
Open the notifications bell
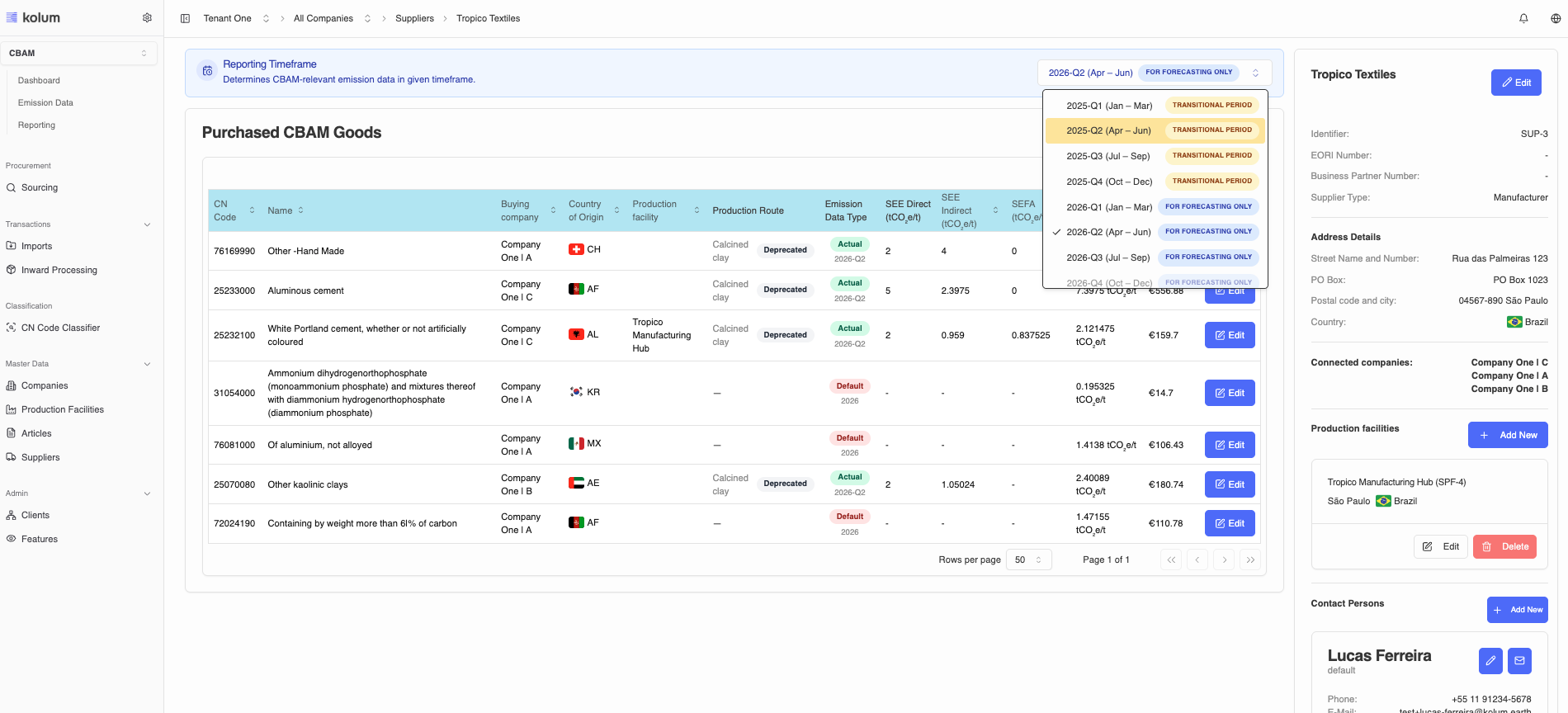1523,18
